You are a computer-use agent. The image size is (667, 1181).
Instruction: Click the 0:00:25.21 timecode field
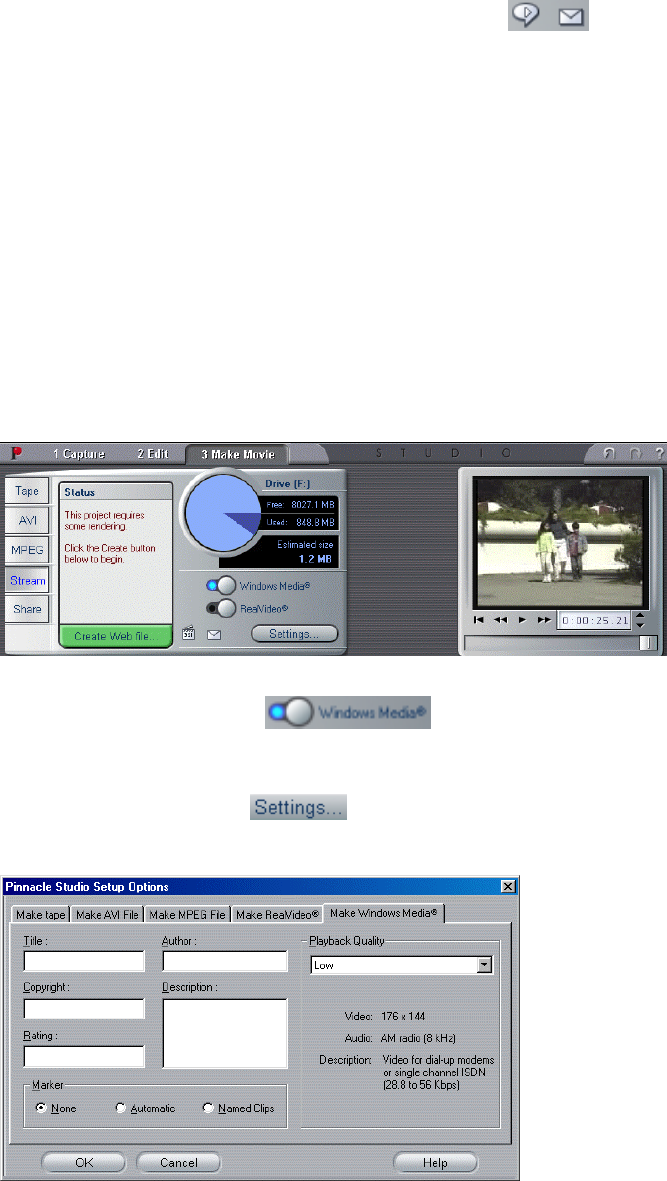[x=595, y=621]
